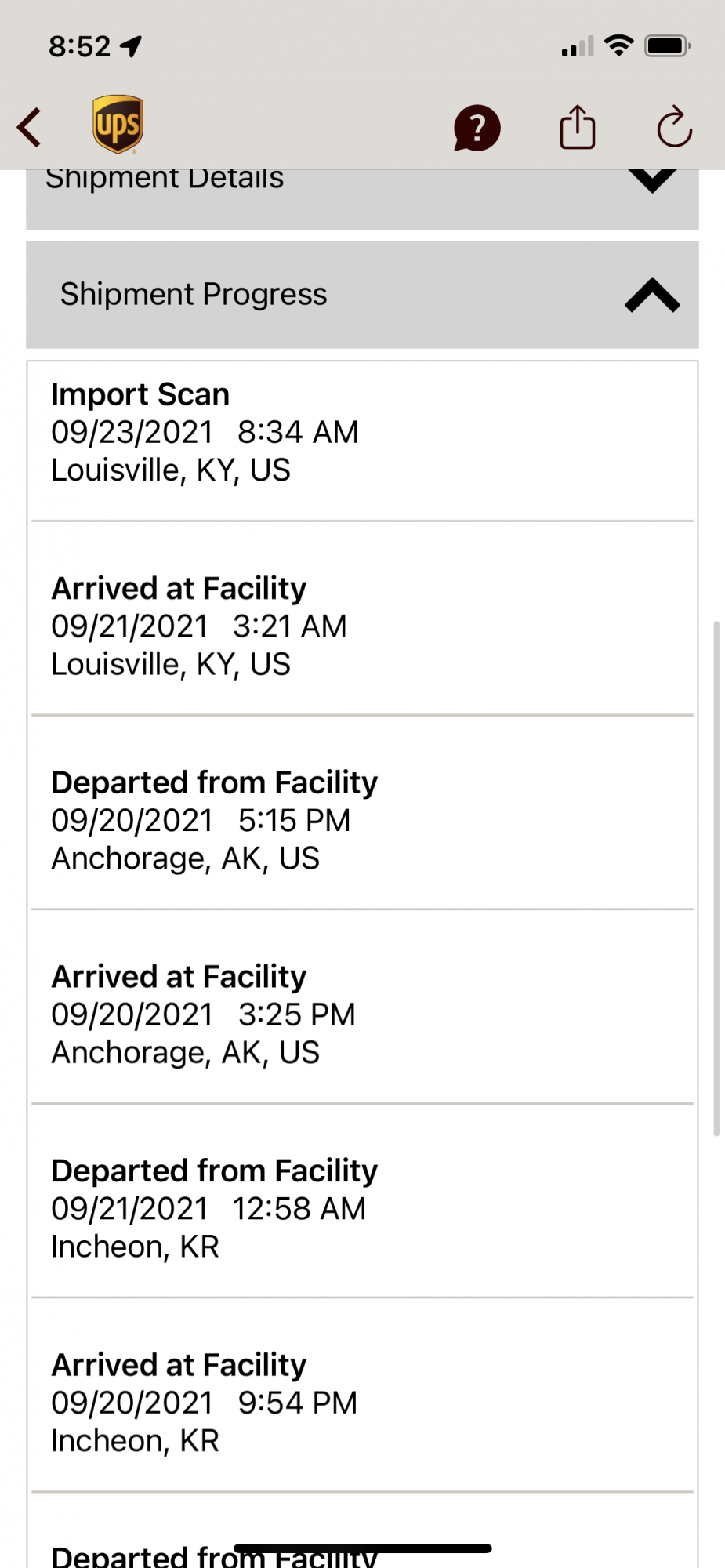
Task: Tap the battery status icon
Action: (667, 46)
